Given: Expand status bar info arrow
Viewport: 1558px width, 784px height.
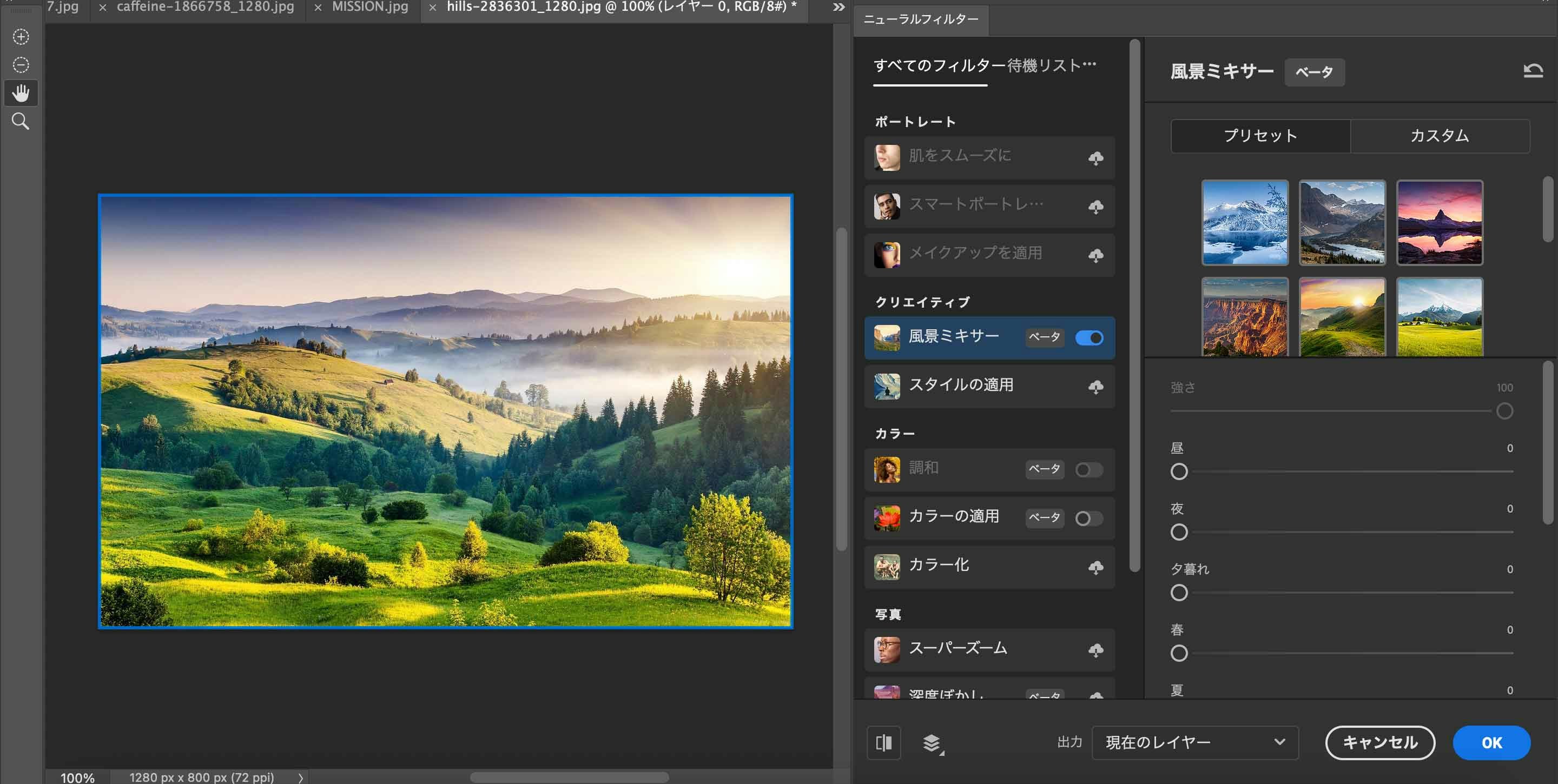Looking at the screenshot, I should (301, 778).
